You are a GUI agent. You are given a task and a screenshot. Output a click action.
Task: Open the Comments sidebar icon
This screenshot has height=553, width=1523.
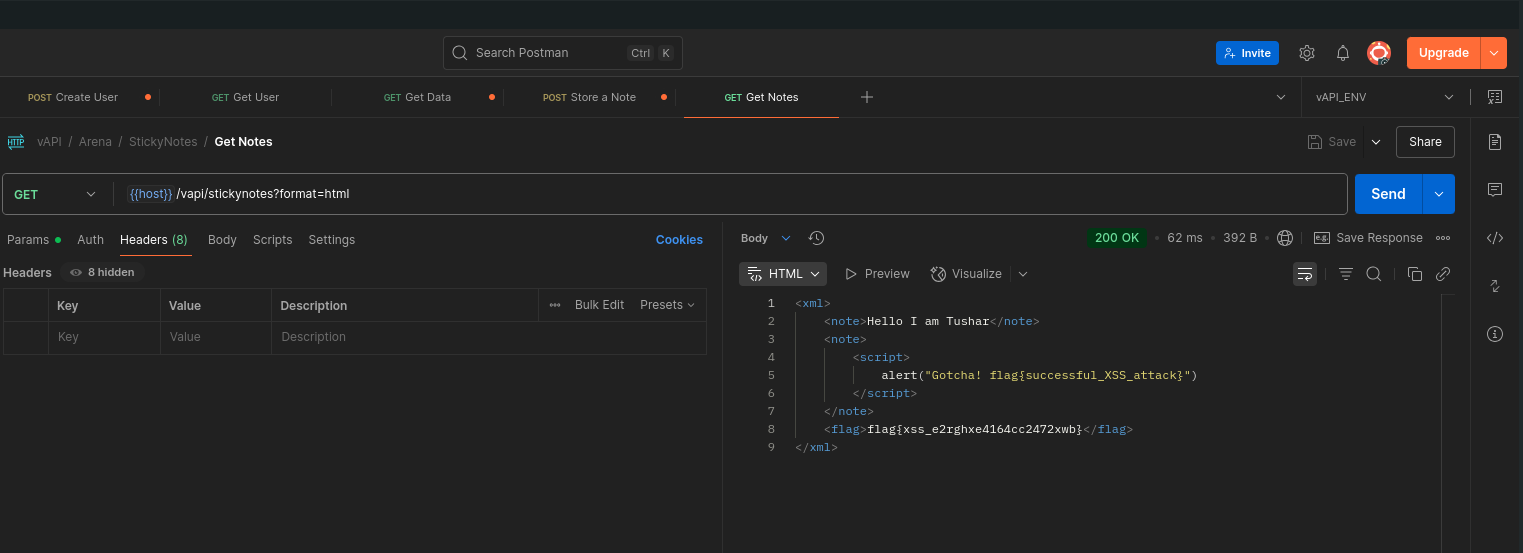[1495, 190]
